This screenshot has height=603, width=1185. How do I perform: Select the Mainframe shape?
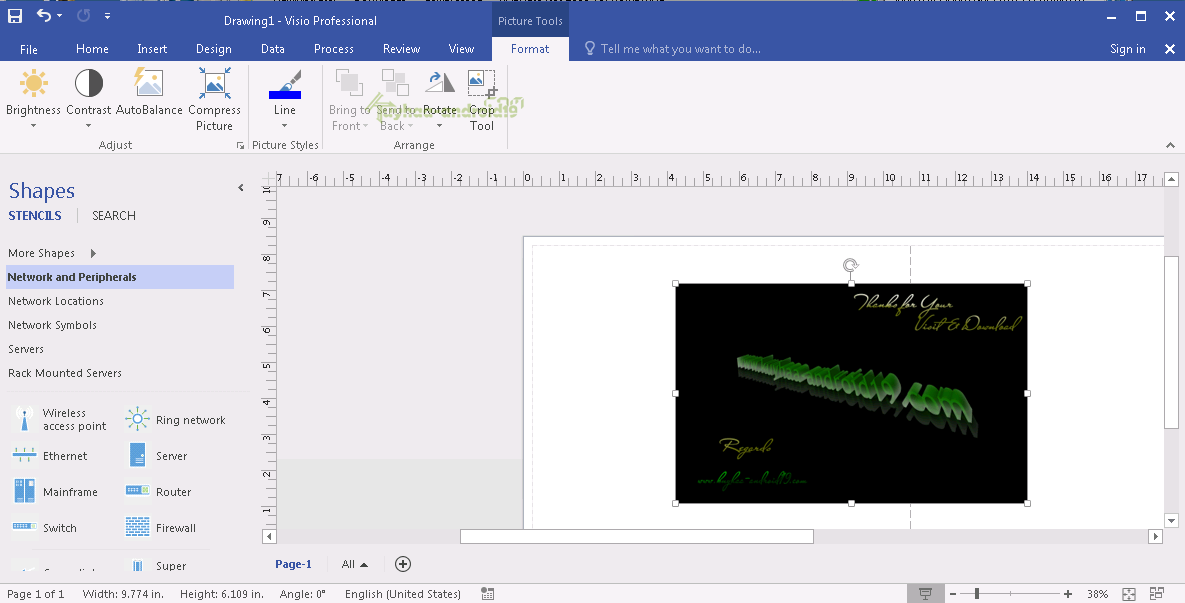(x=56, y=491)
